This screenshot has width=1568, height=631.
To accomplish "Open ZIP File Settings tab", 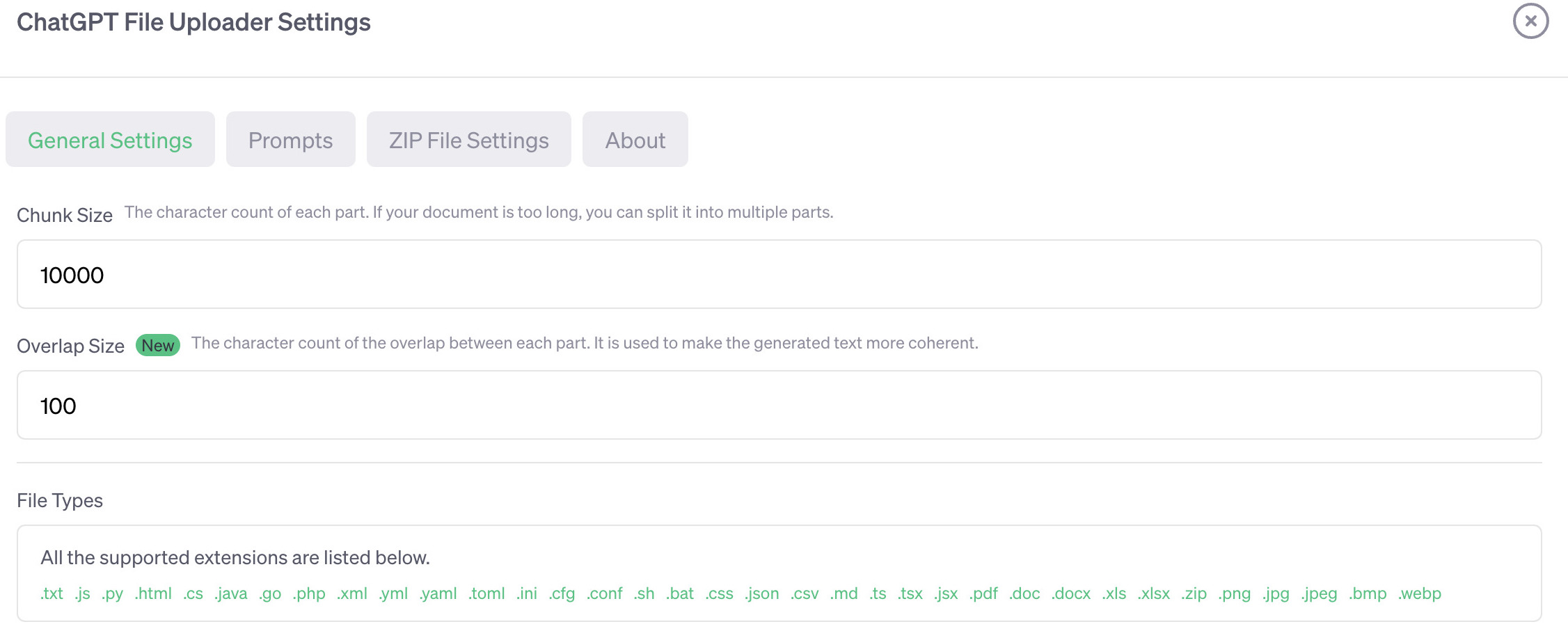I will click(x=468, y=140).
